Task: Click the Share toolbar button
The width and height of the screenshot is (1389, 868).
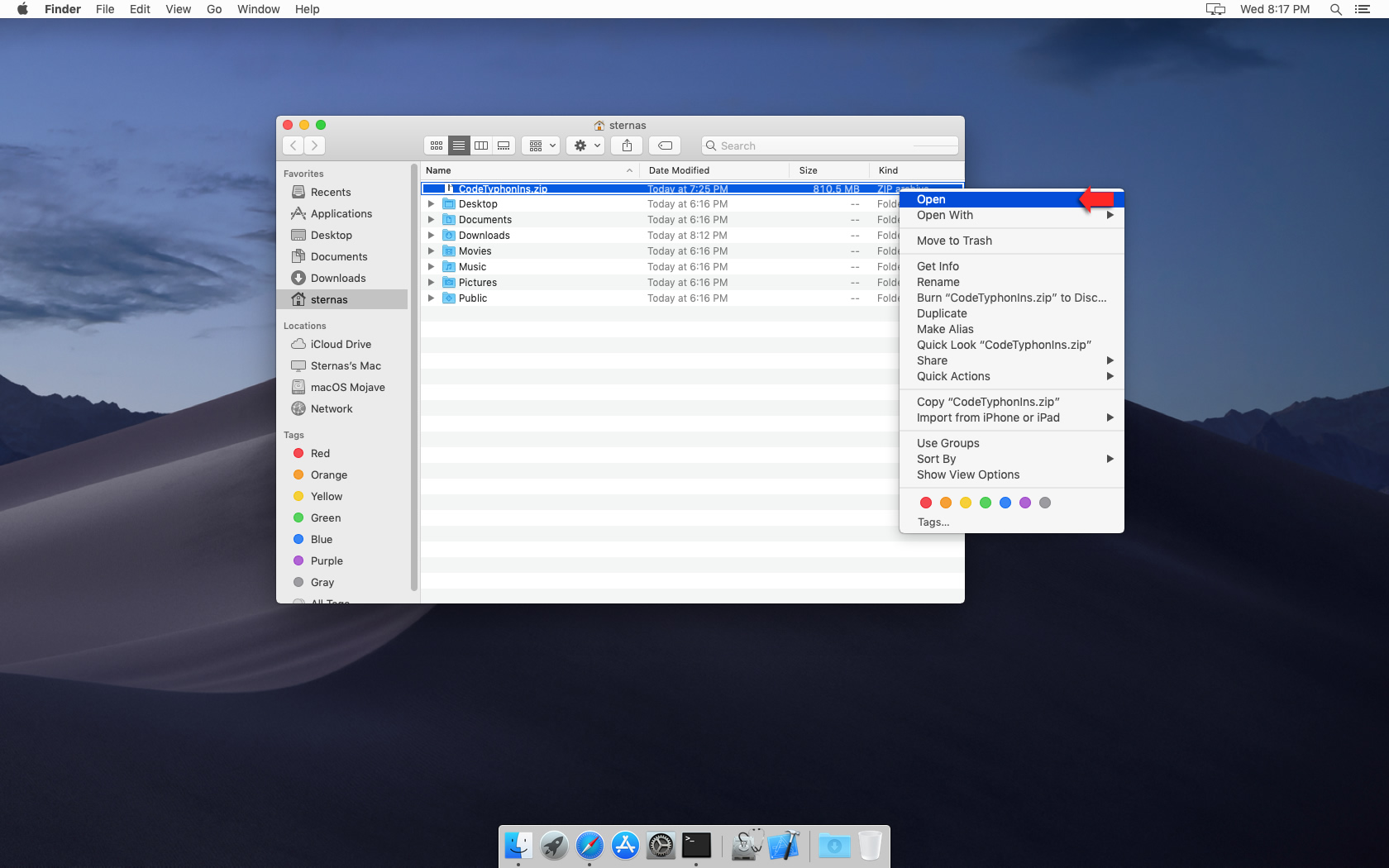Action: pos(627,145)
